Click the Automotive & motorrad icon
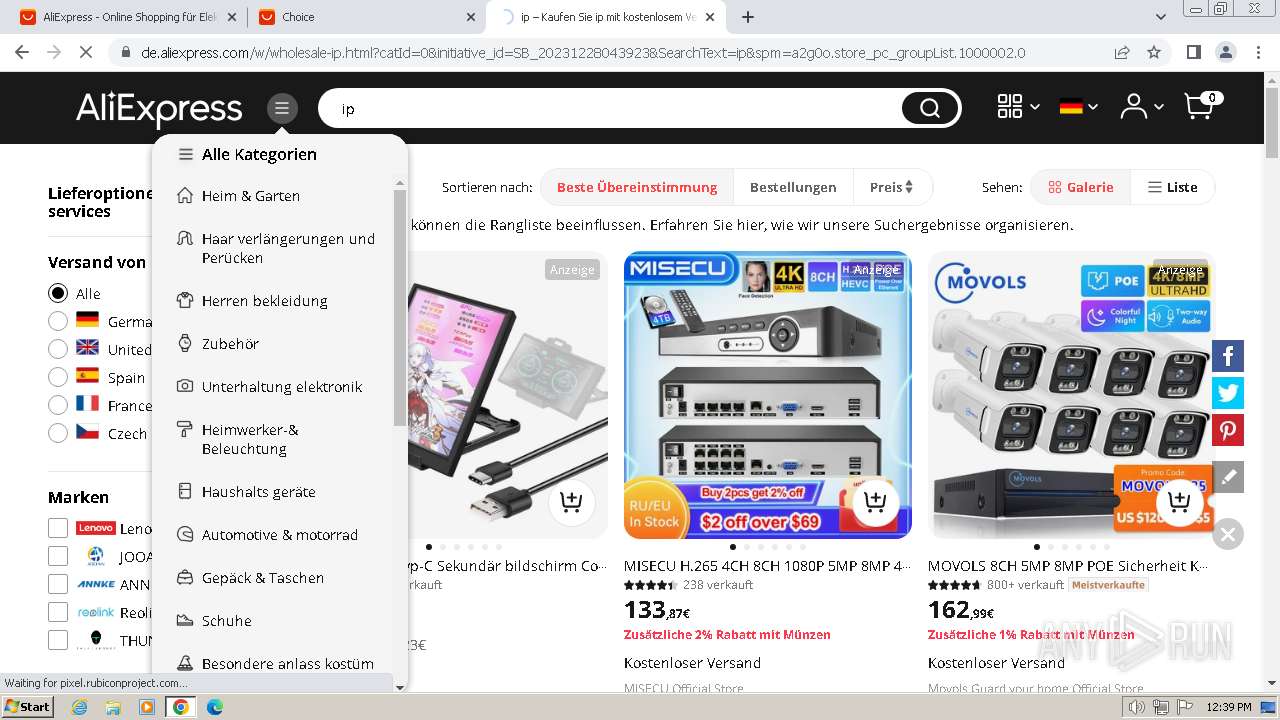Image resolution: width=1280 pixels, height=720 pixels. pos(184,534)
